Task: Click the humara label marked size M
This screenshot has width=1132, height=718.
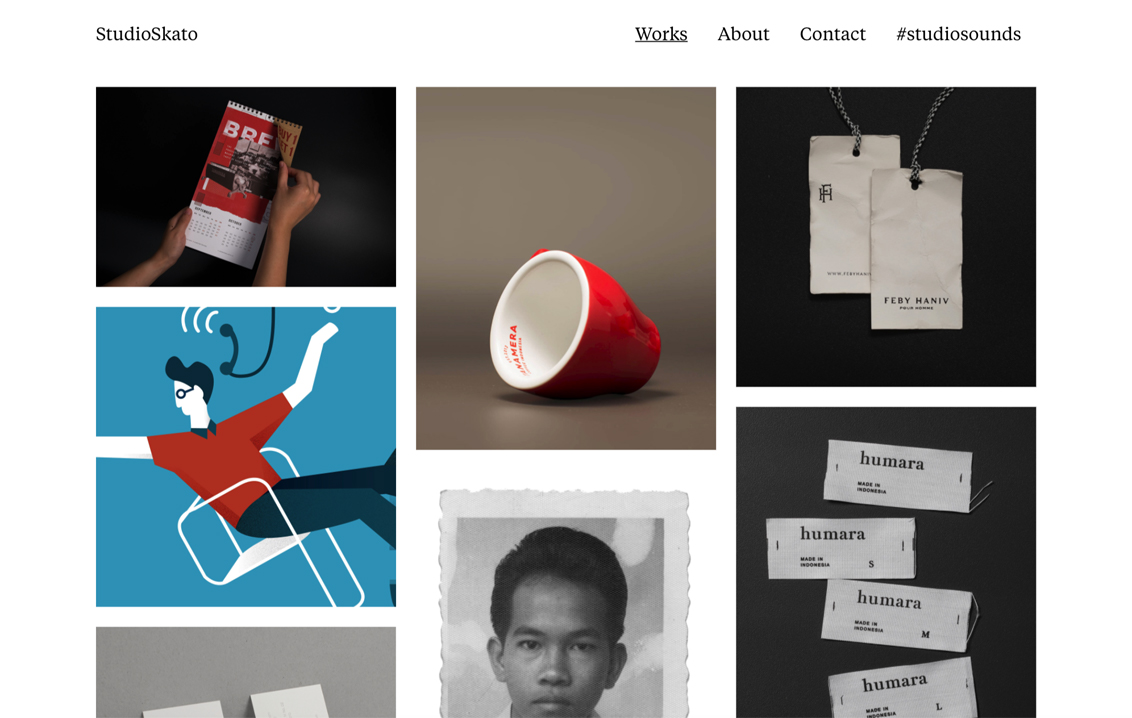Action: (897, 616)
